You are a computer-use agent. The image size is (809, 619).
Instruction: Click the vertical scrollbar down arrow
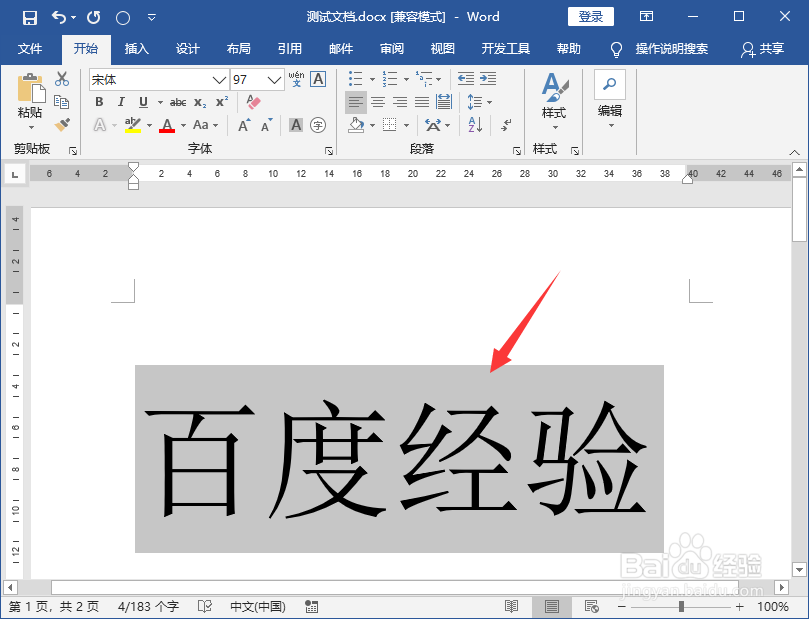coord(799,570)
